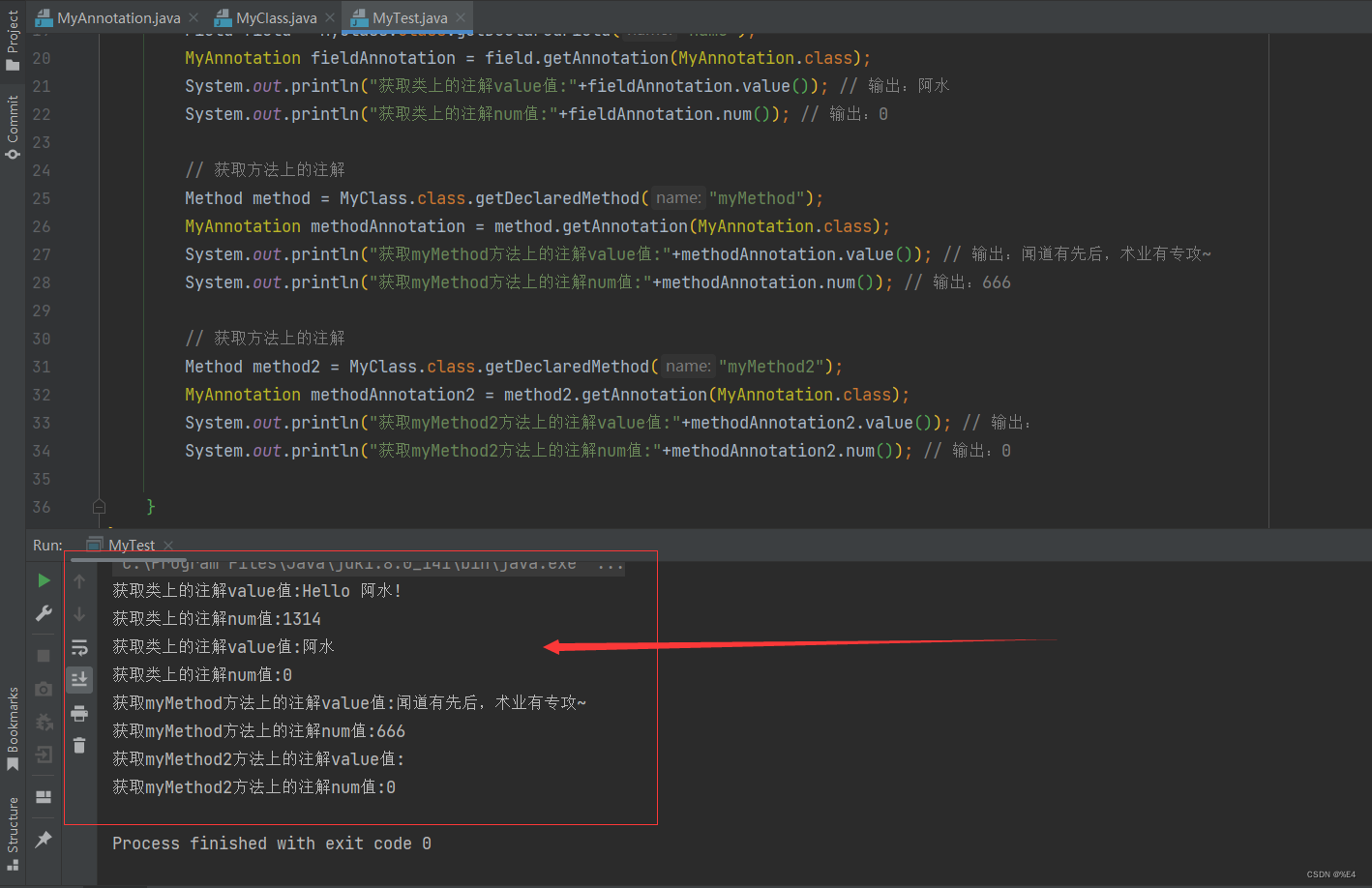Click the Up the Stack Trace arrow

(79, 580)
